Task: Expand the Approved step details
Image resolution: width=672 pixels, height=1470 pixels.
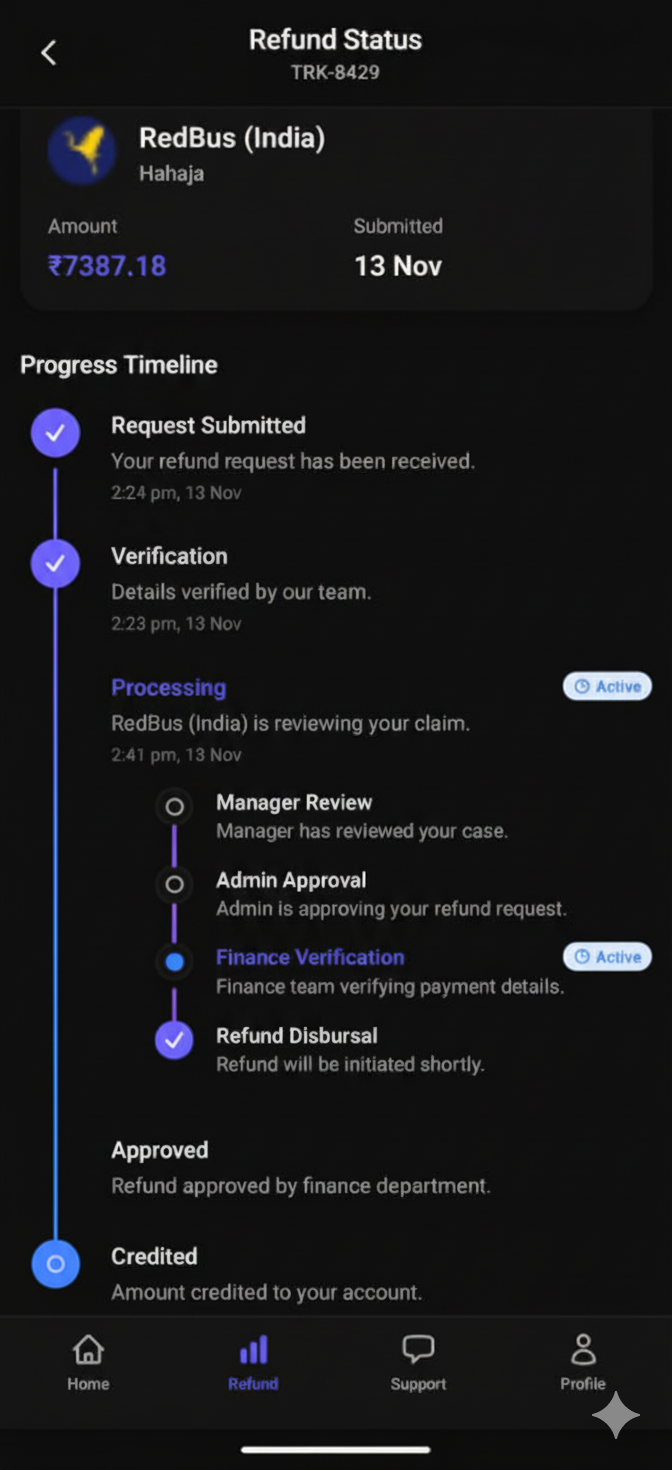Action: click(160, 1150)
